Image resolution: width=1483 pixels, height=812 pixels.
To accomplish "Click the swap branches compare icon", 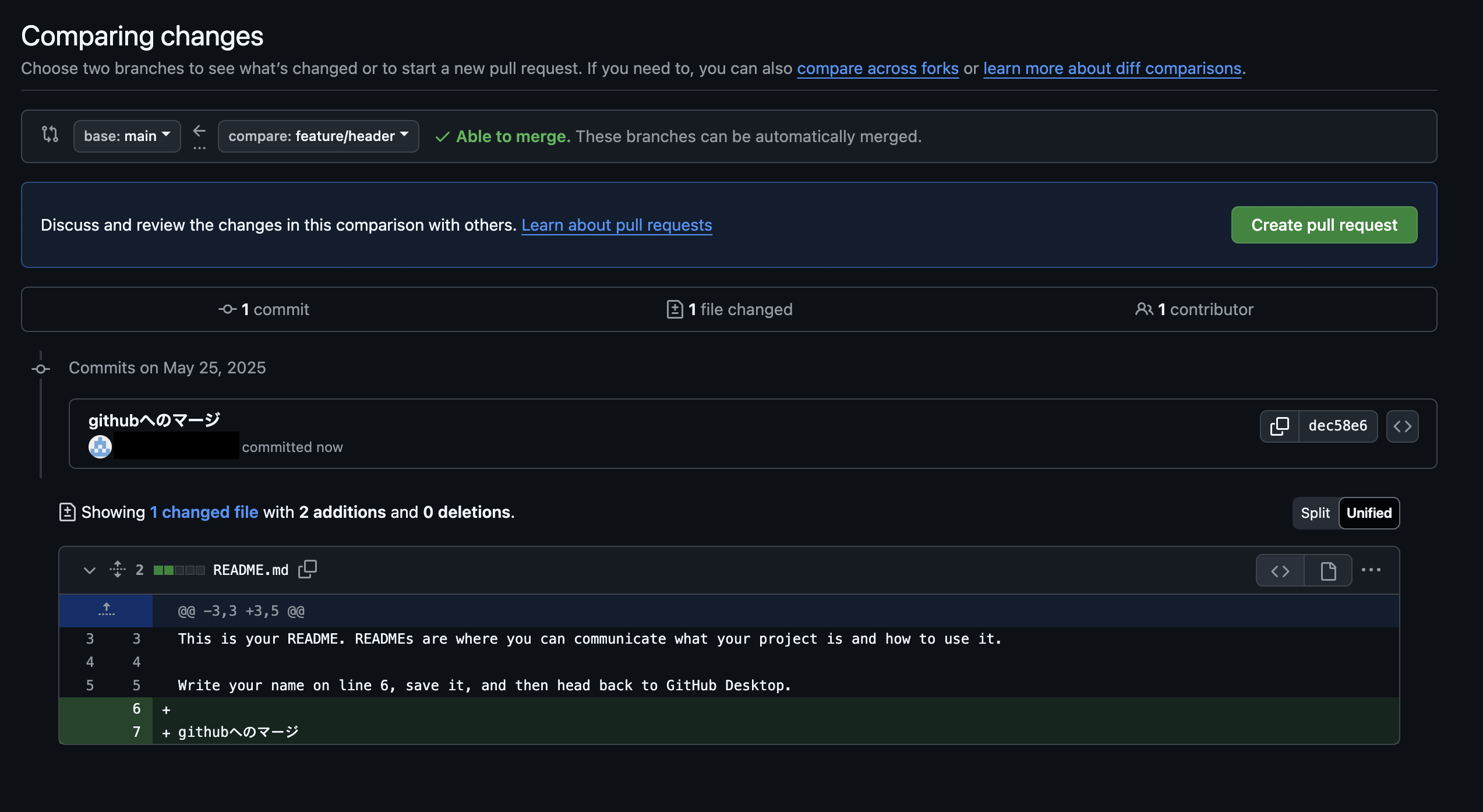I will pyautogui.click(x=50, y=135).
